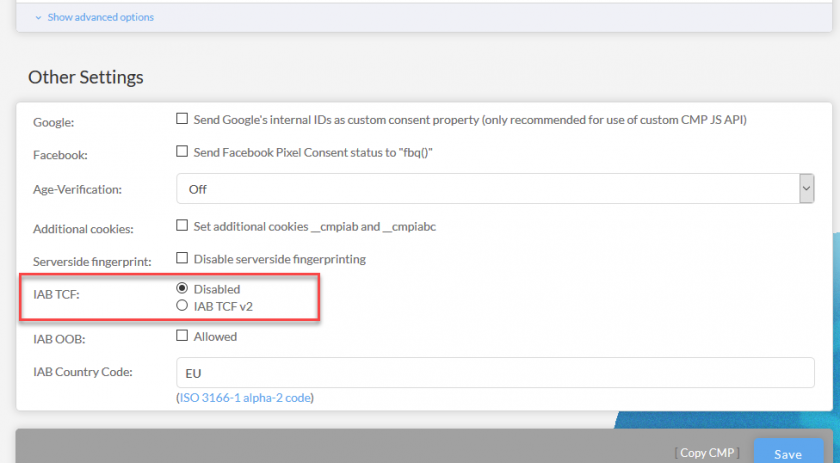Click the blue Save button
Screen dimensions: 840x463
789,451
